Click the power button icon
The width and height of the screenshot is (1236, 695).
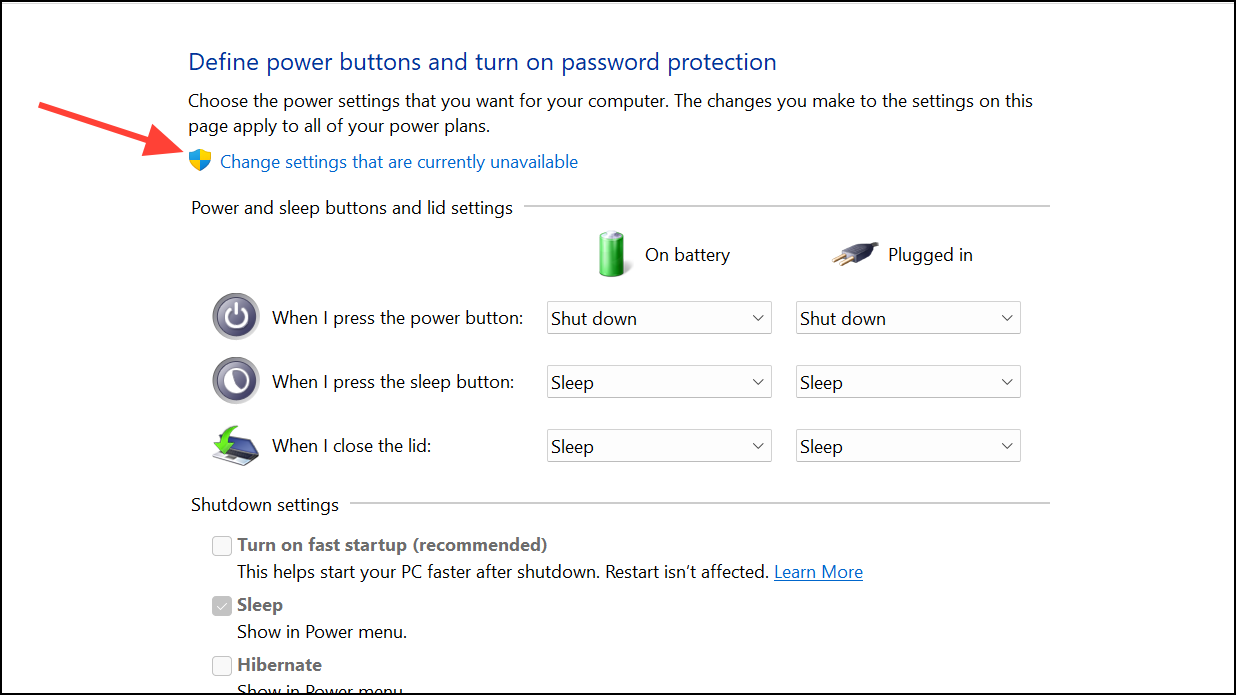pos(236,316)
